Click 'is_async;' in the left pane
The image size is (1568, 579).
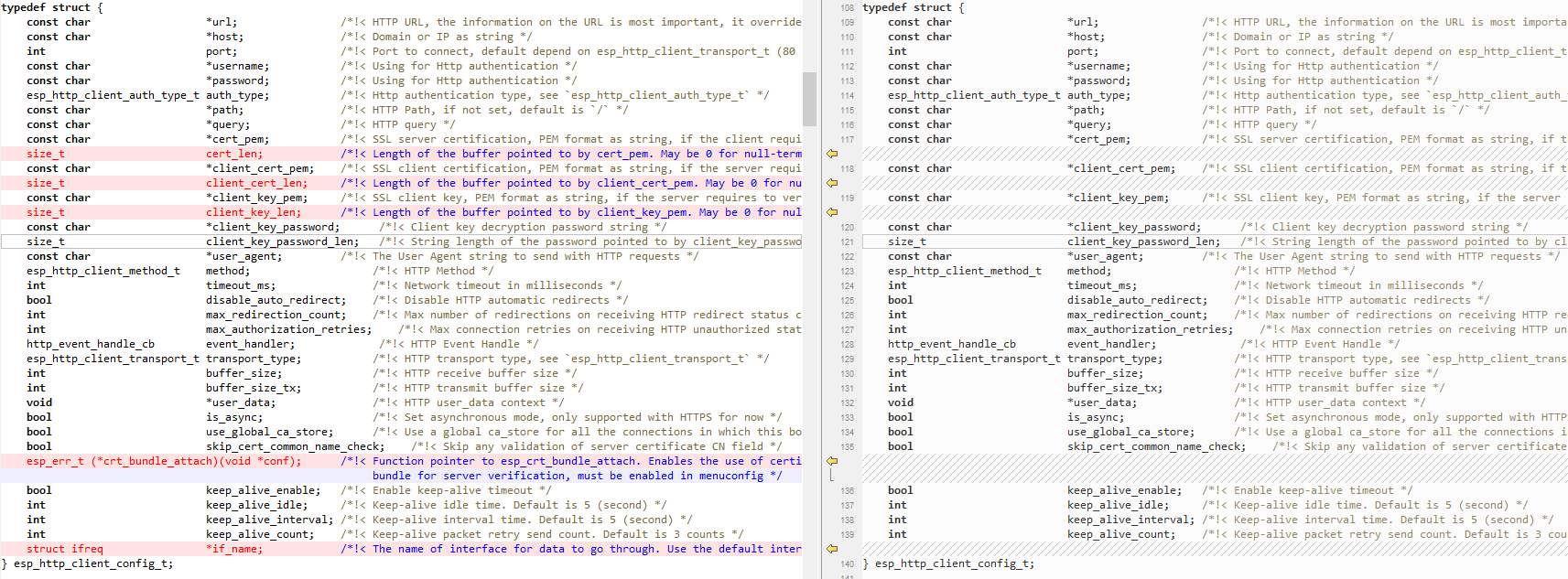point(234,417)
